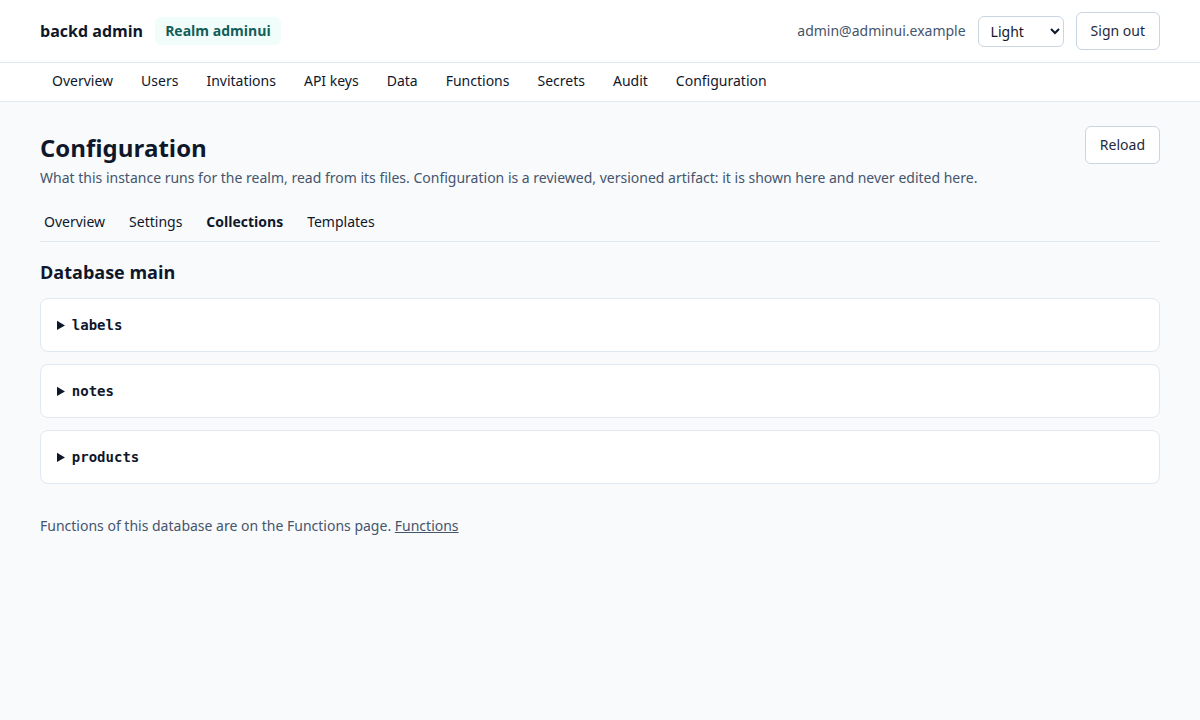Select the Collections sub-tab
This screenshot has height=720, width=1200.
pos(245,222)
